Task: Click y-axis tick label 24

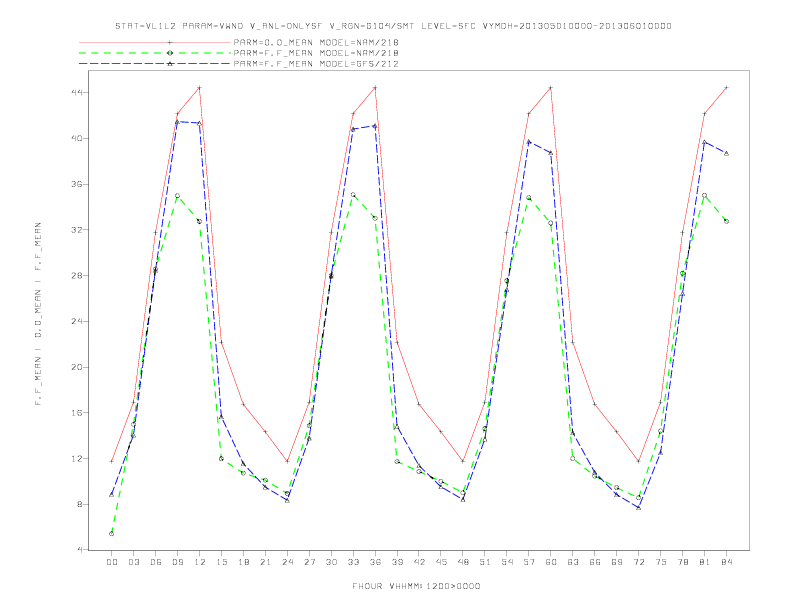Action: pos(78,321)
